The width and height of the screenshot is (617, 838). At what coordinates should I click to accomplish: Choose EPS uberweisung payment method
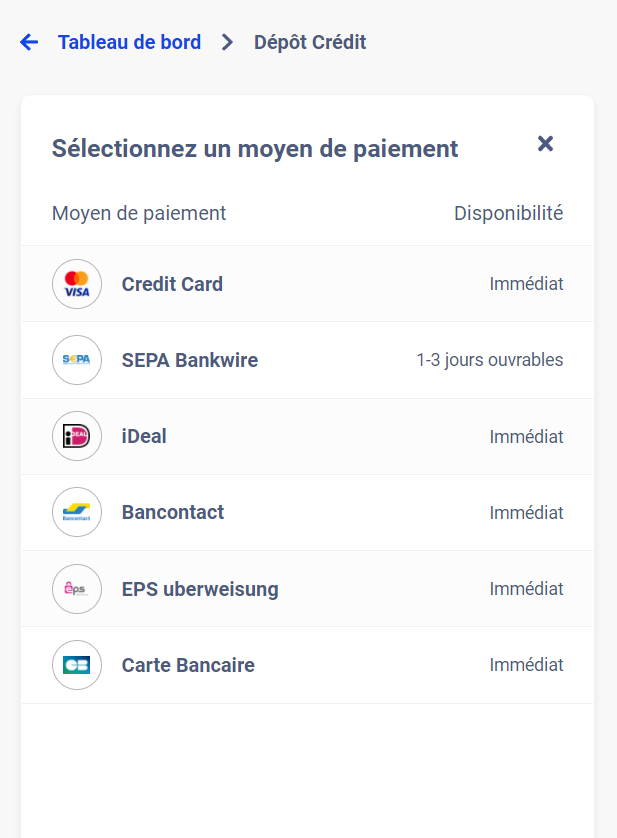coord(200,588)
